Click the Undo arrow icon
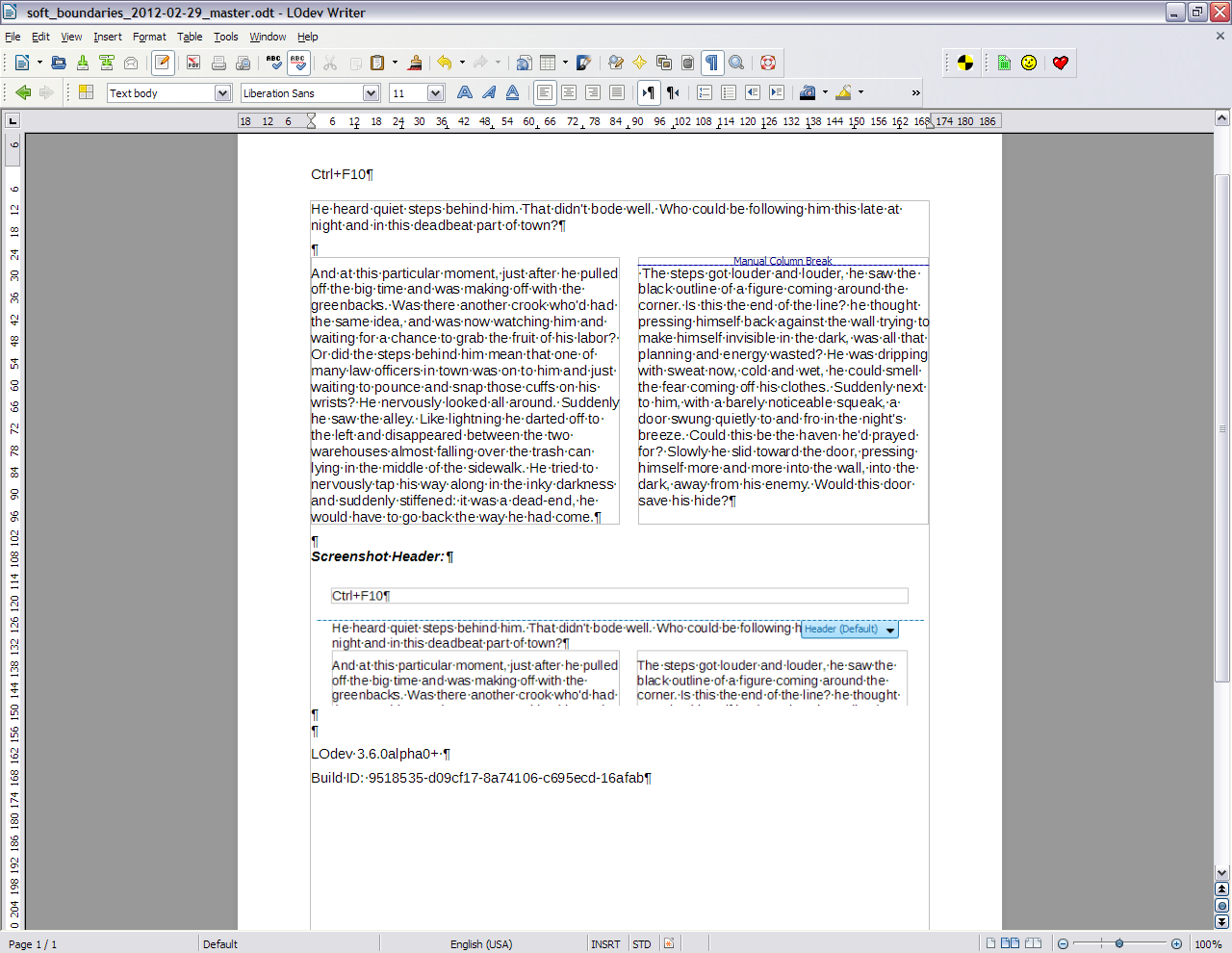The width and height of the screenshot is (1232, 953). [x=444, y=63]
